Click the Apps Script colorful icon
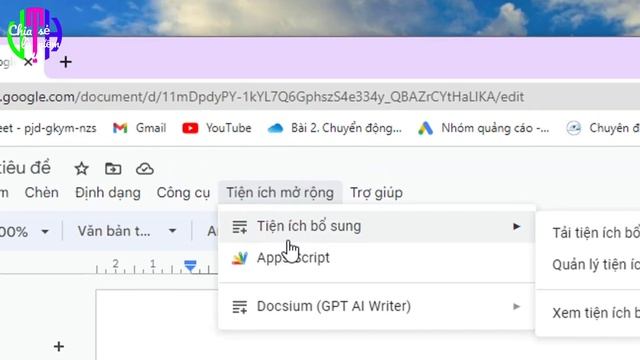 [x=240, y=258]
